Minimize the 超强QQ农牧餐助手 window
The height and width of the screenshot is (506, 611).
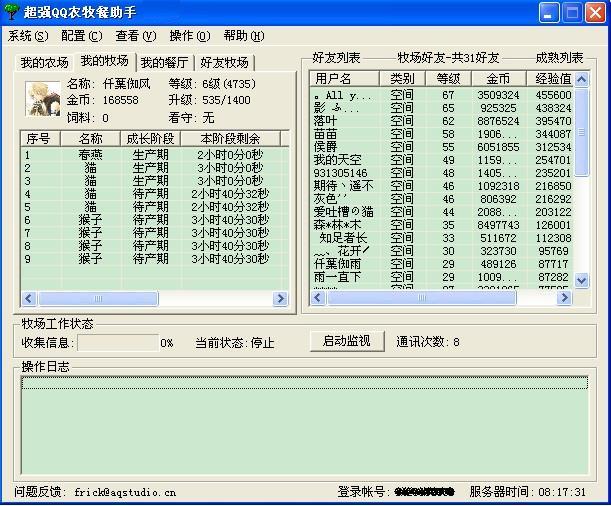pyautogui.click(x=549, y=13)
